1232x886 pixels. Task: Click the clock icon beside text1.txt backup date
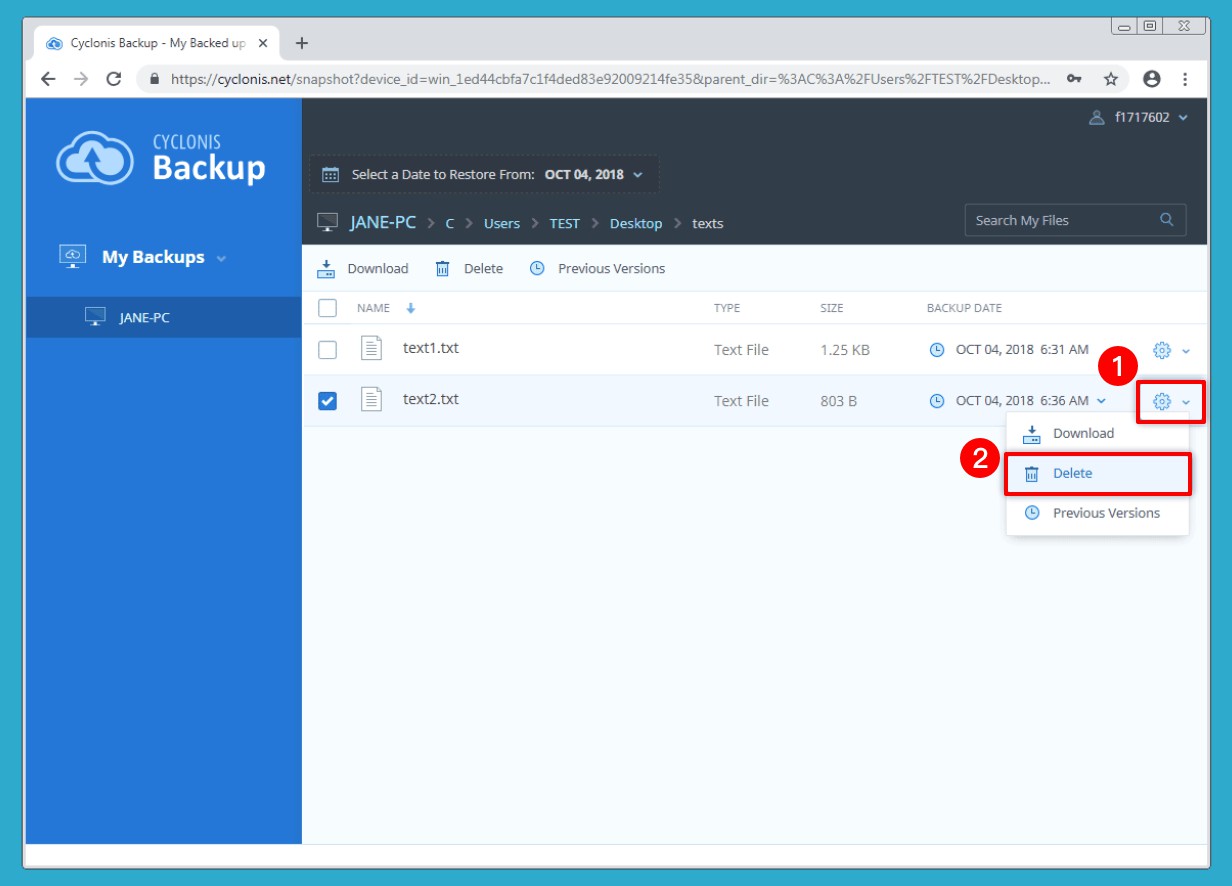tap(937, 350)
